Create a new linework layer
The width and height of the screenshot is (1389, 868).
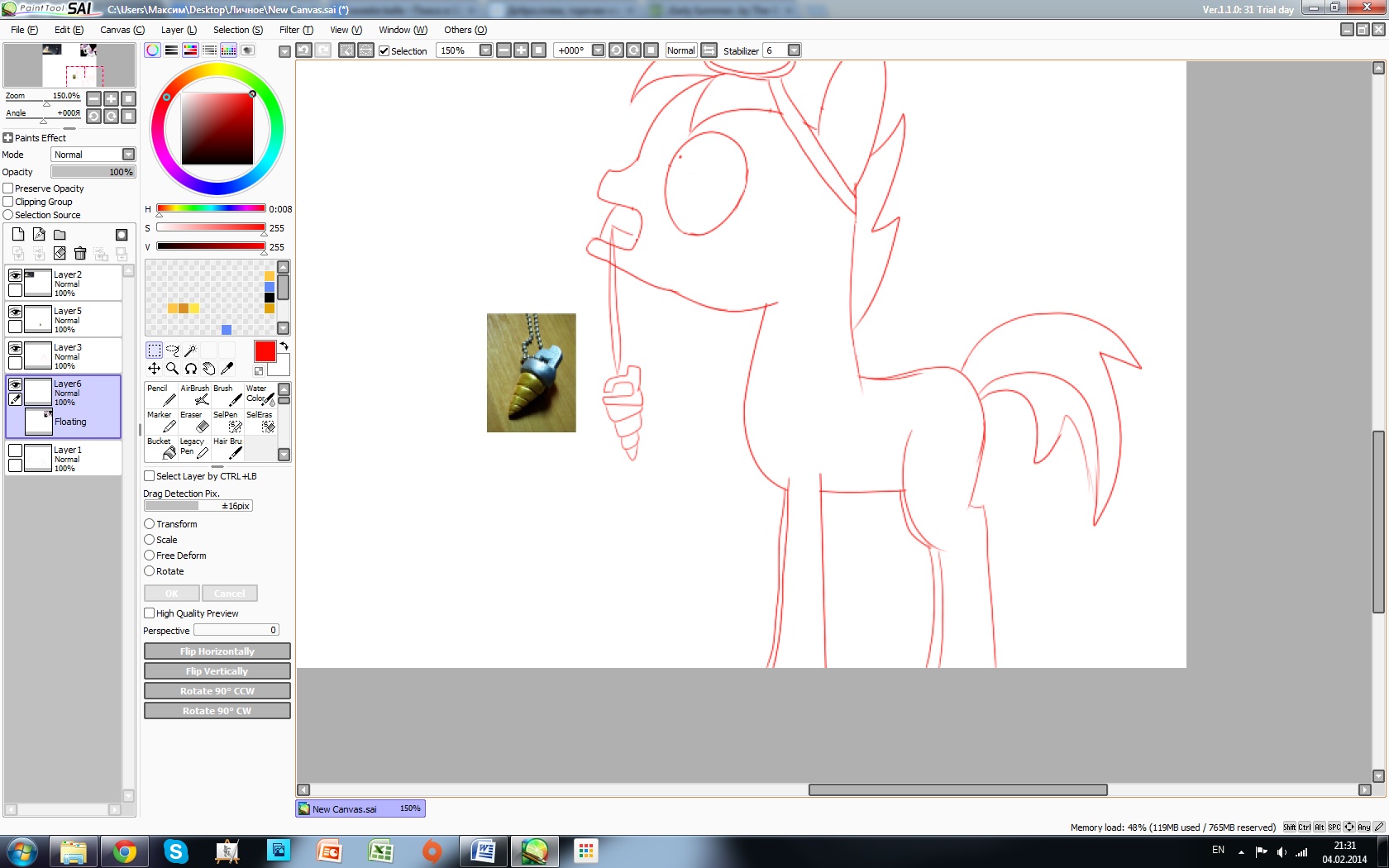(x=39, y=235)
